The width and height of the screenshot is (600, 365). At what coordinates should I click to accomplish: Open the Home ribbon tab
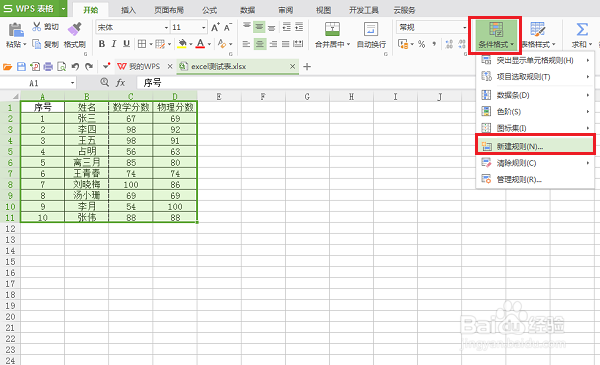pos(91,10)
